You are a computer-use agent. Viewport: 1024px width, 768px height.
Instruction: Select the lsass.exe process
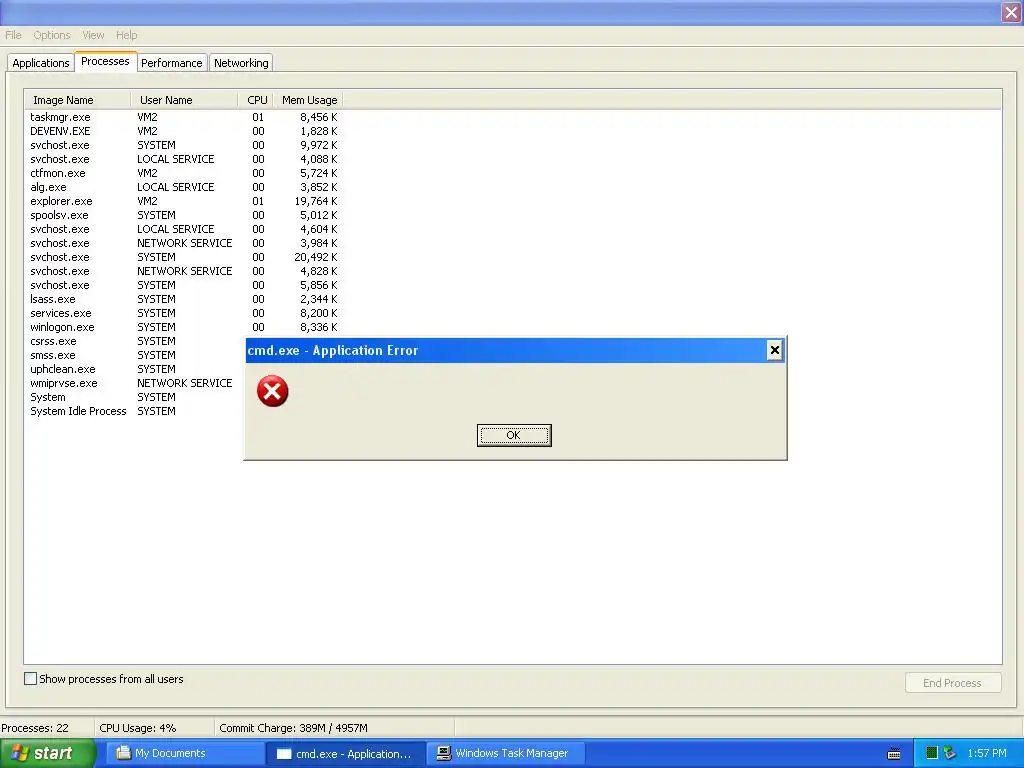[x=184, y=299]
